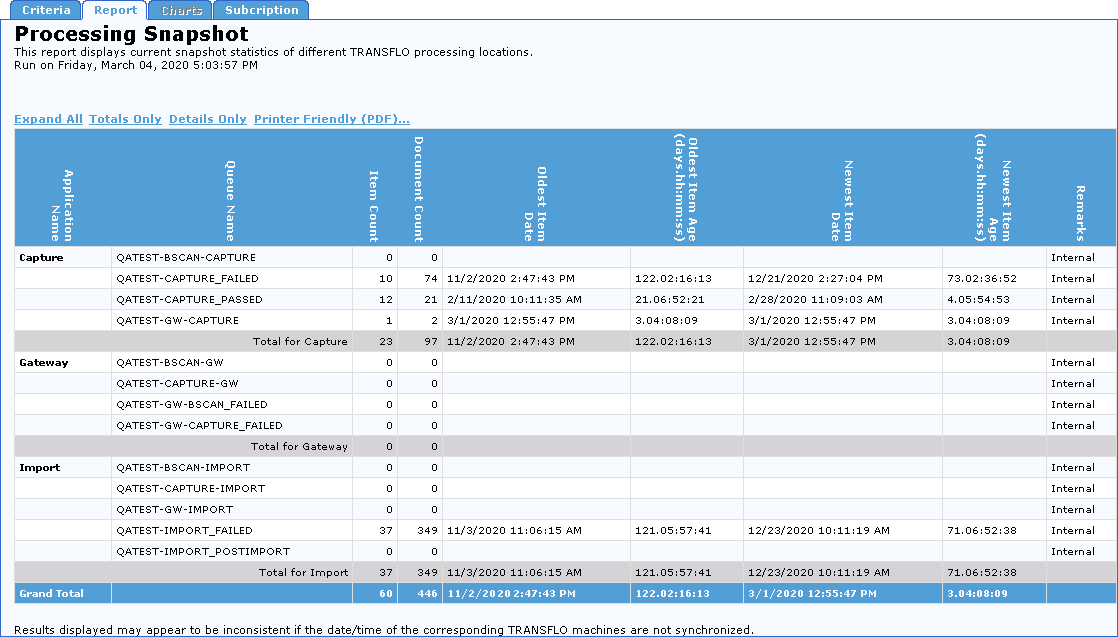This screenshot has width=1118, height=637.
Task: Open the Charts tab
Action: tap(182, 10)
